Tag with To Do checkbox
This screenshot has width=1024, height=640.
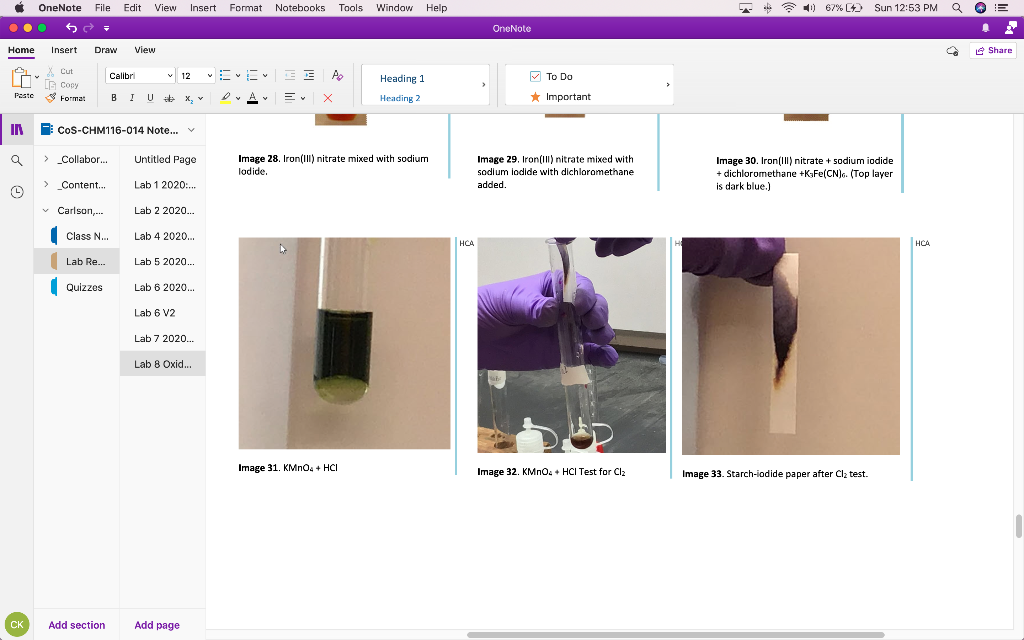(552, 76)
